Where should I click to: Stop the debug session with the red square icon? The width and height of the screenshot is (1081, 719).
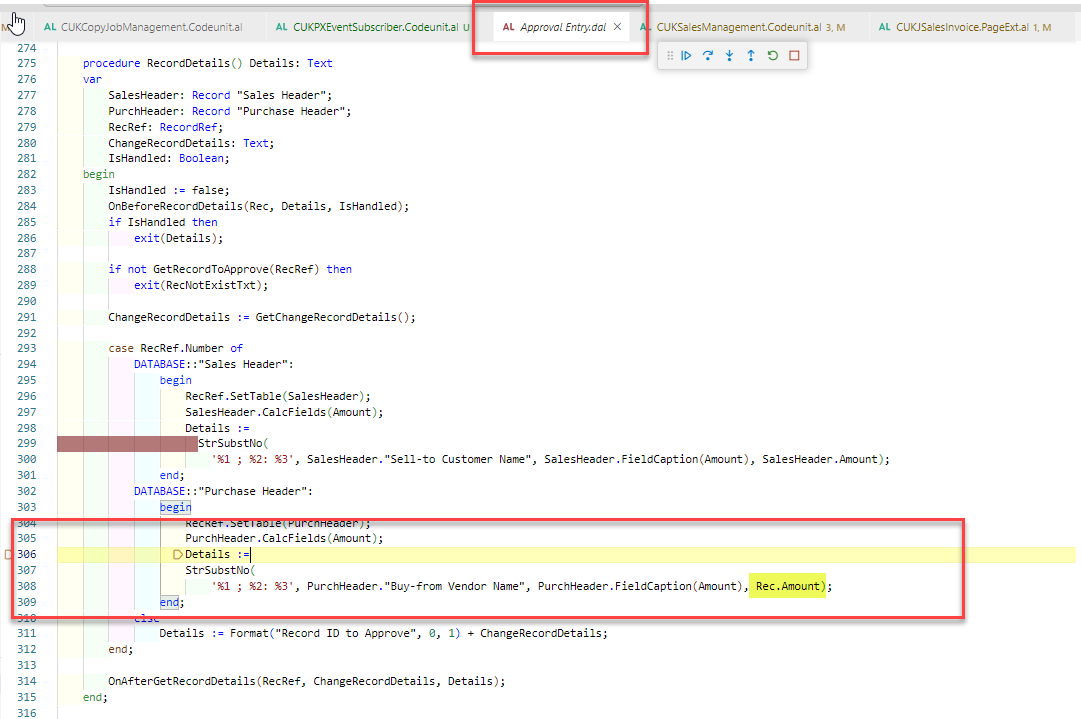793,55
